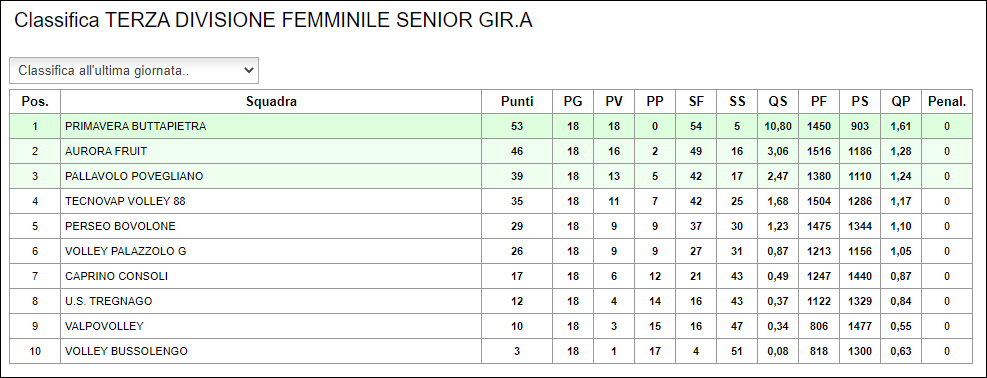Select VALPOVOLLEY team name

click(x=104, y=326)
